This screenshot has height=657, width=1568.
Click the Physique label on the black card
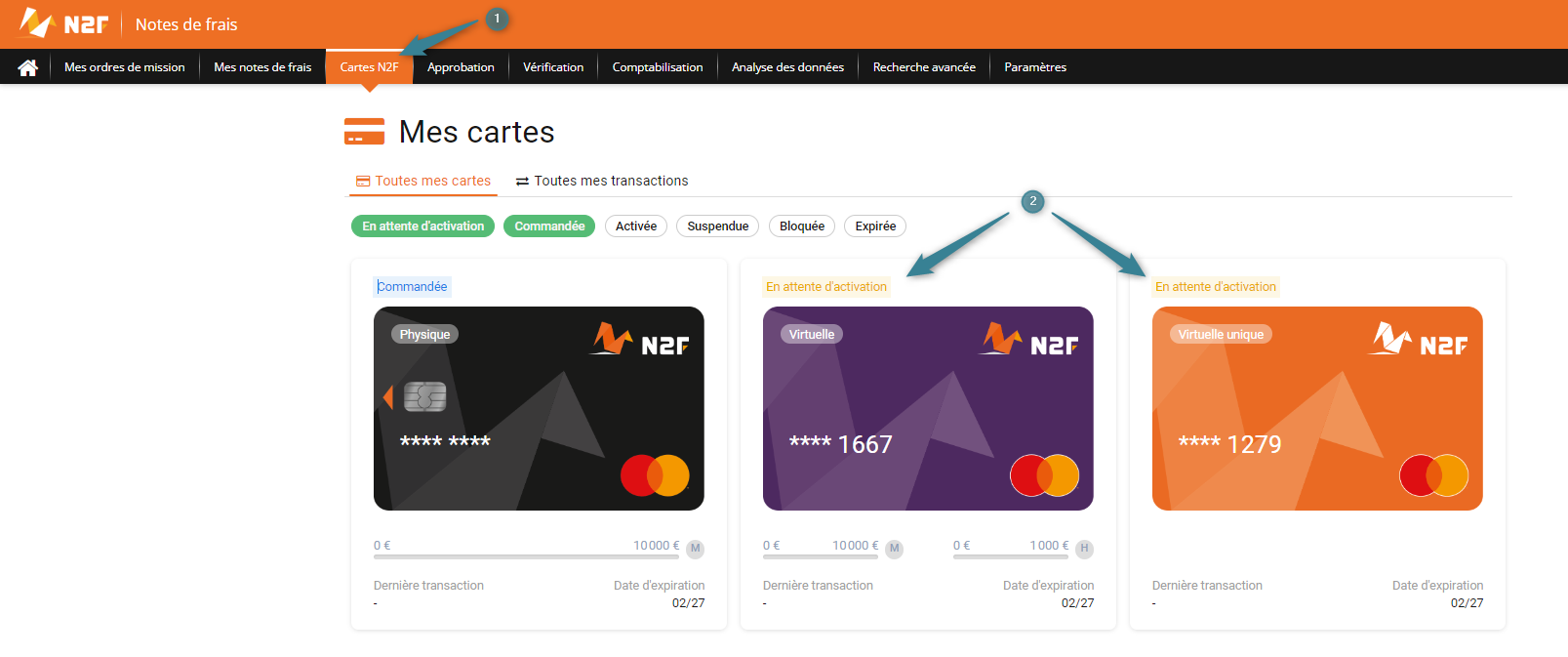[424, 334]
